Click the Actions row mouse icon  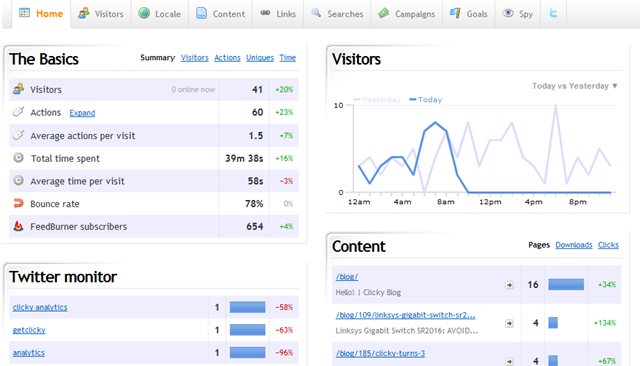click(18, 112)
